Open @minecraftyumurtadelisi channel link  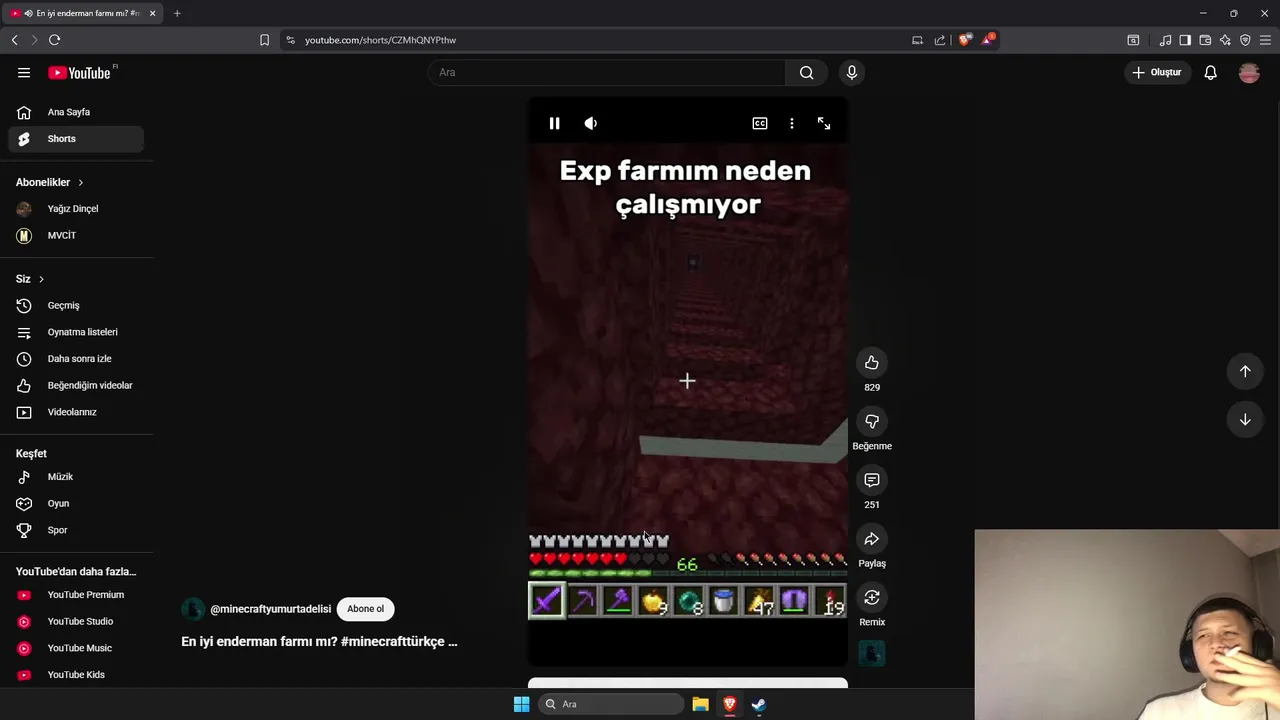tap(270, 609)
